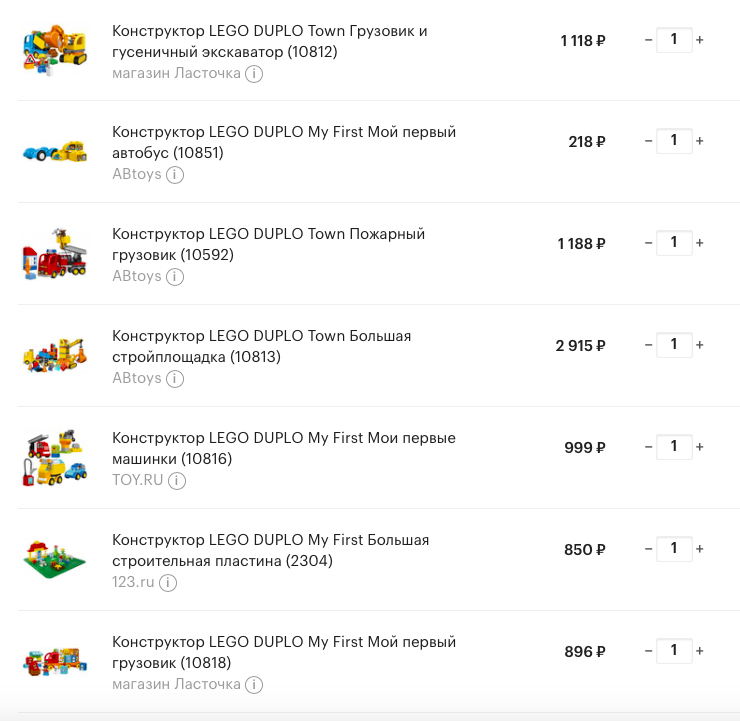Click quantity field for Мой первый автобус 10851
The image size is (740, 721).
[674, 141]
